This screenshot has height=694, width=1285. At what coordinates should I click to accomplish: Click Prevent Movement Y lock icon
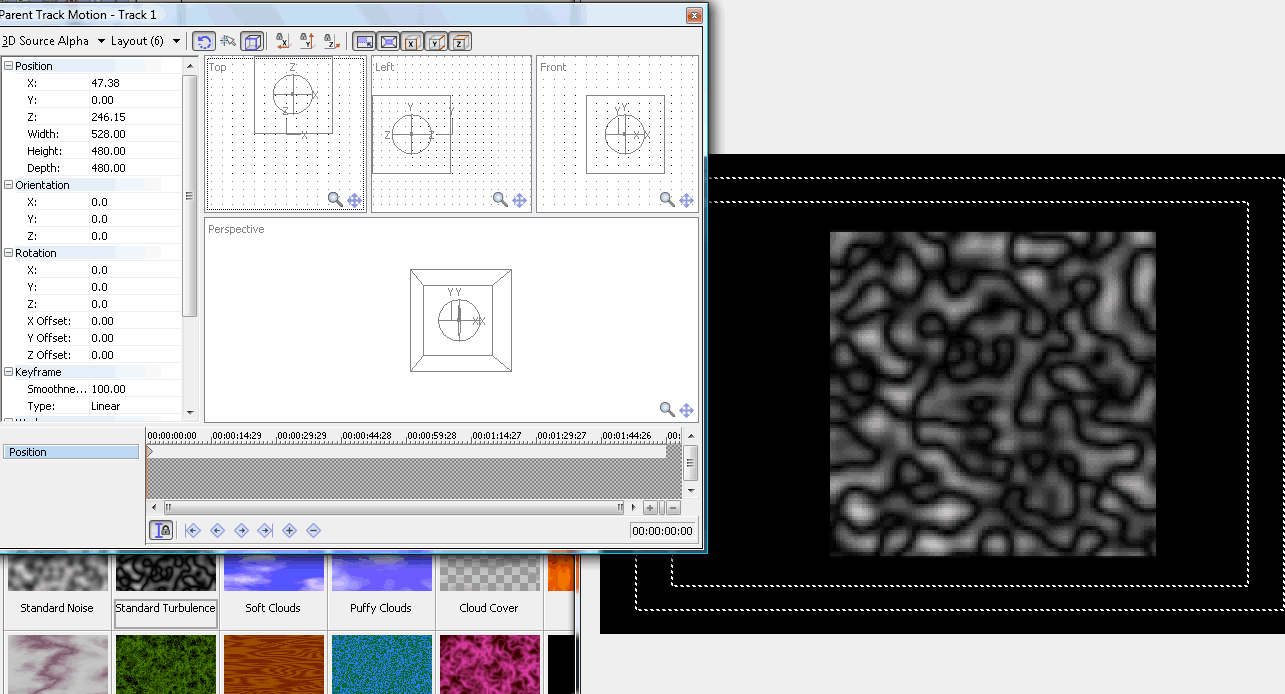307,41
